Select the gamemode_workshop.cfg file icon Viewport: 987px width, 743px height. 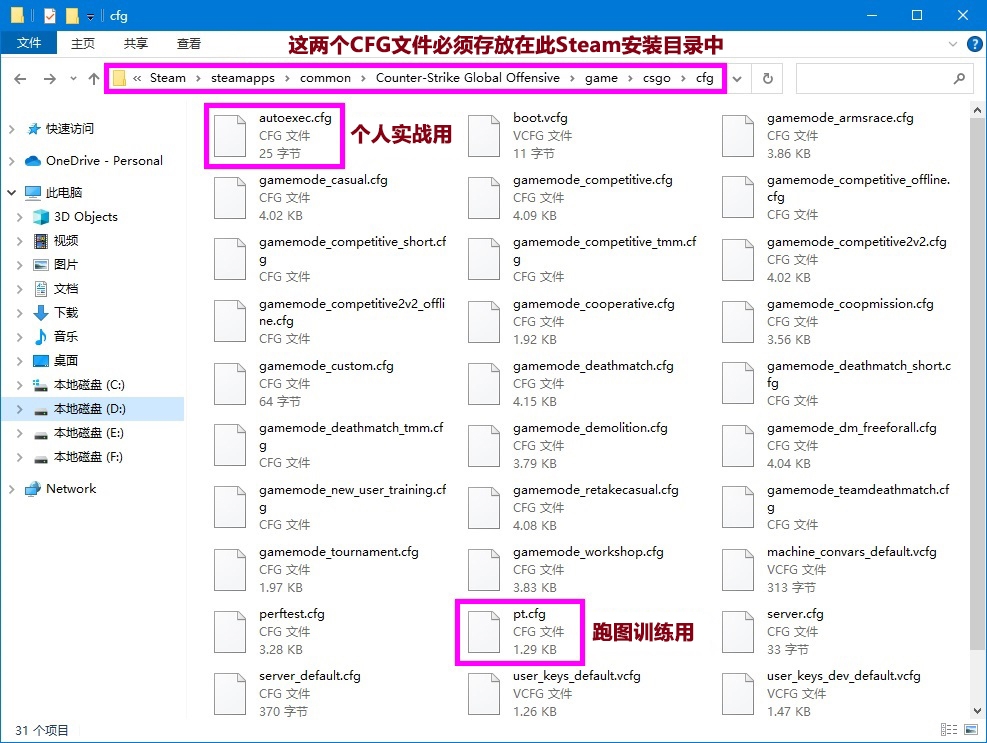coord(483,570)
